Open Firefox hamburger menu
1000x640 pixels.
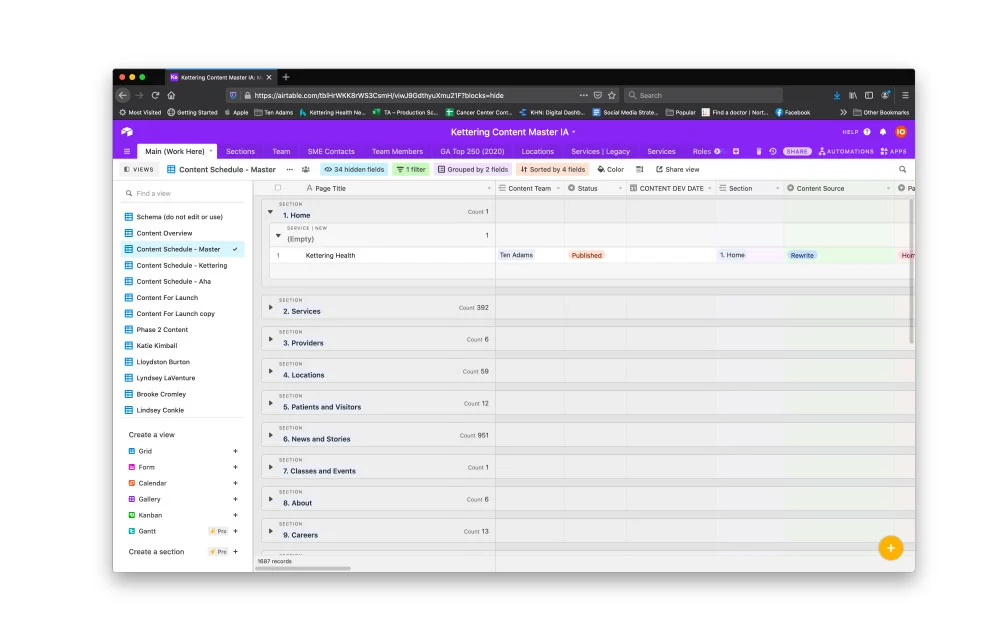click(905, 96)
